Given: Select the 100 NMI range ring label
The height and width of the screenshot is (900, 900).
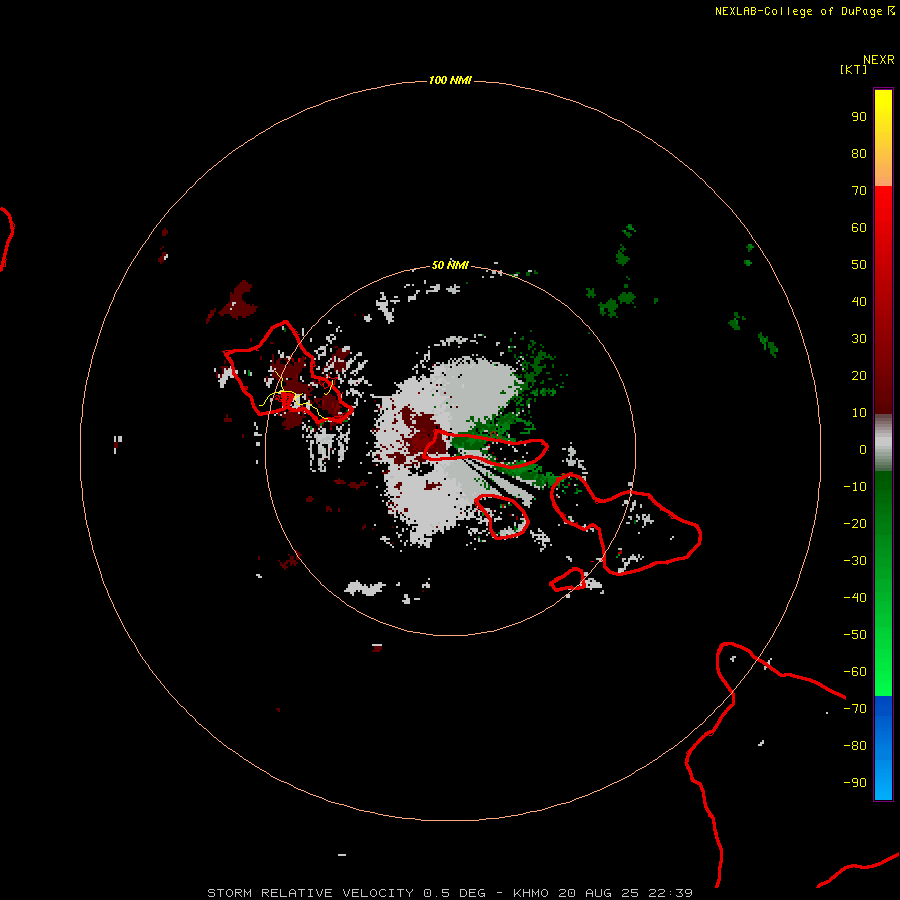Looking at the screenshot, I should click(450, 80).
